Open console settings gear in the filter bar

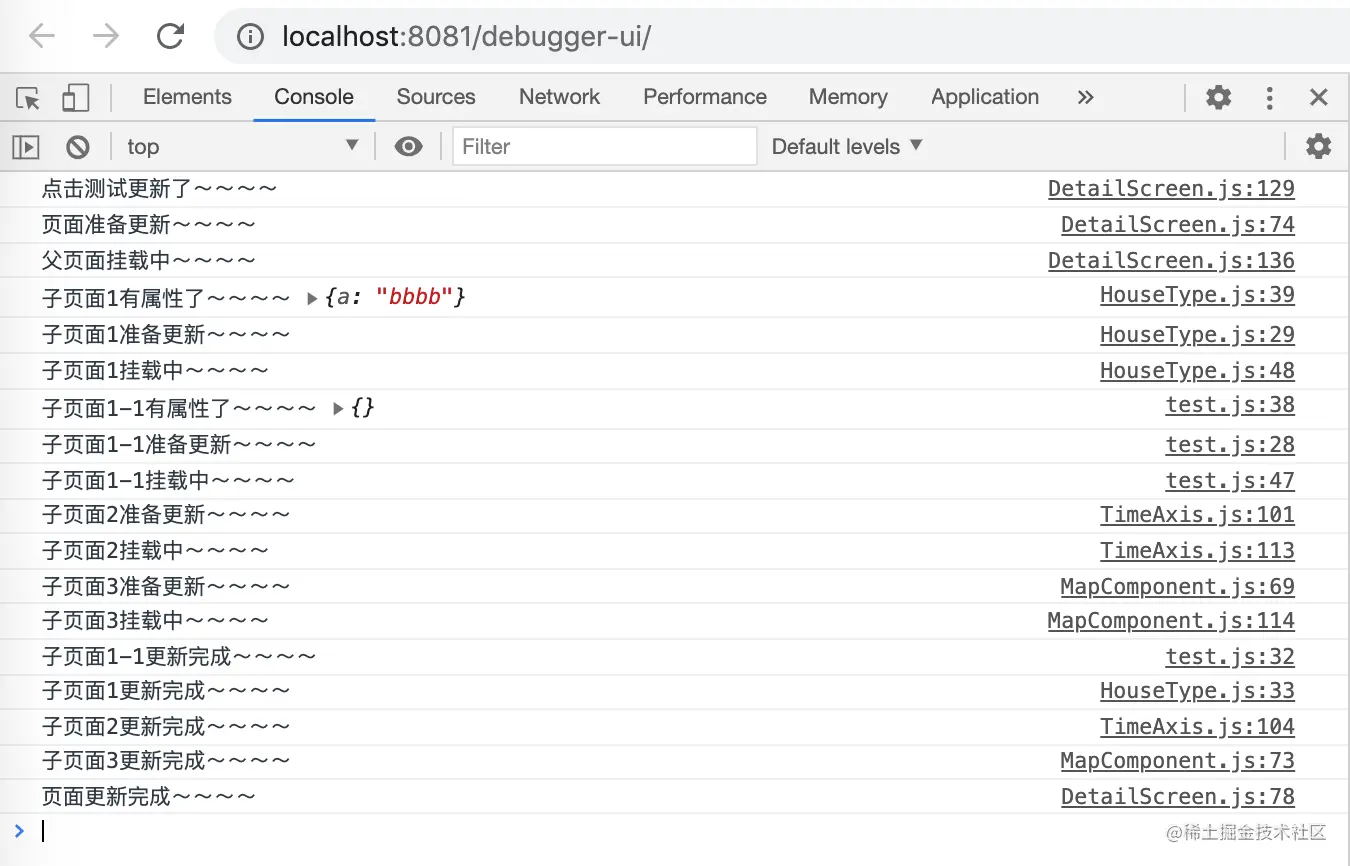tap(1318, 147)
